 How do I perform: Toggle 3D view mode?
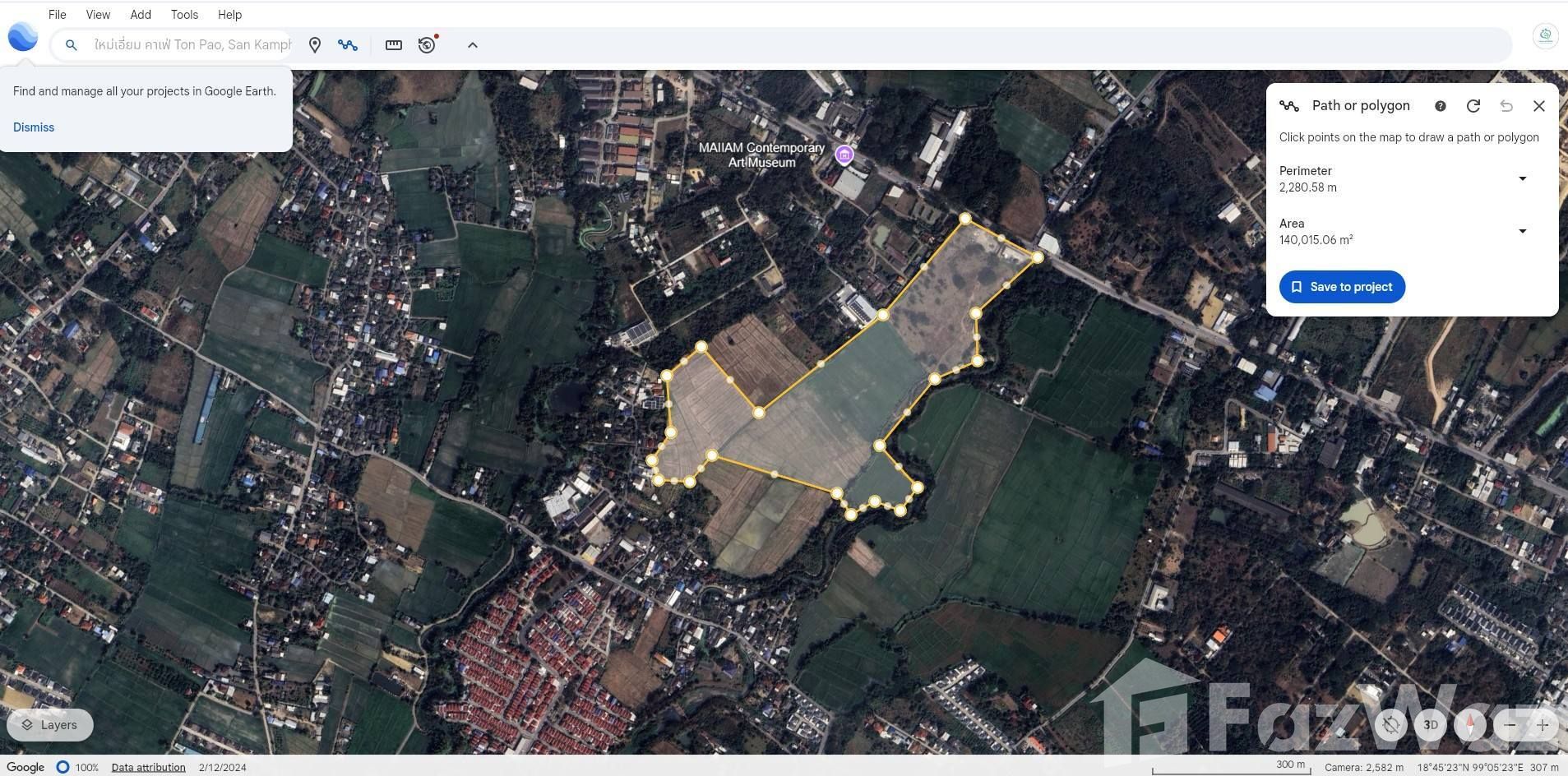click(x=1431, y=725)
